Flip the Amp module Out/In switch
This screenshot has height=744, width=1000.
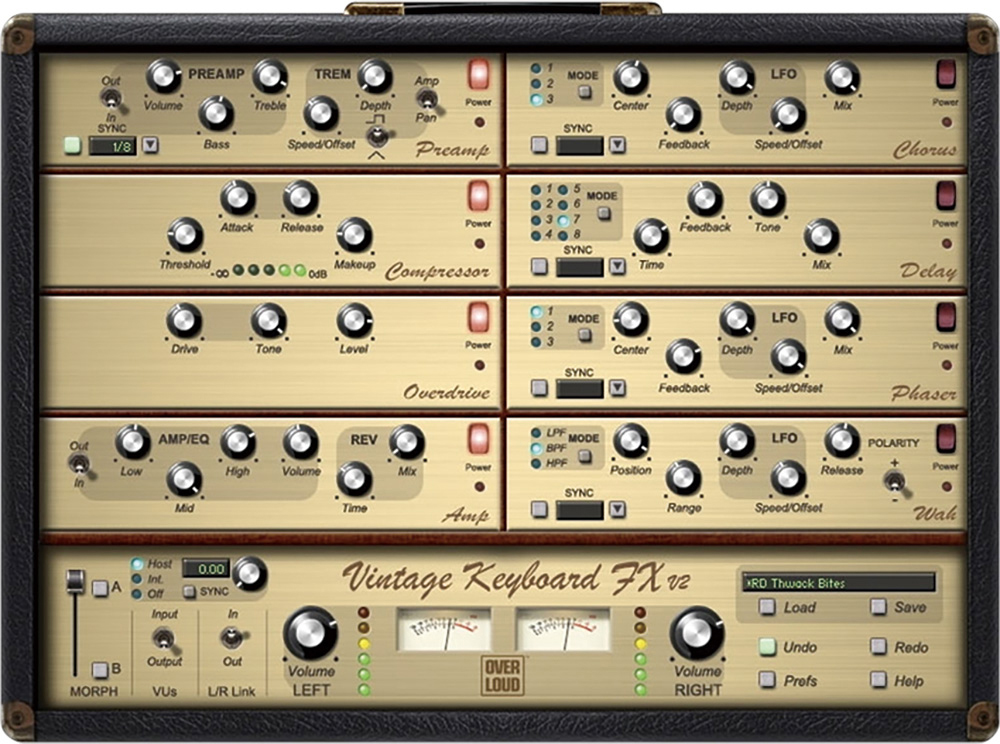click(80, 465)
